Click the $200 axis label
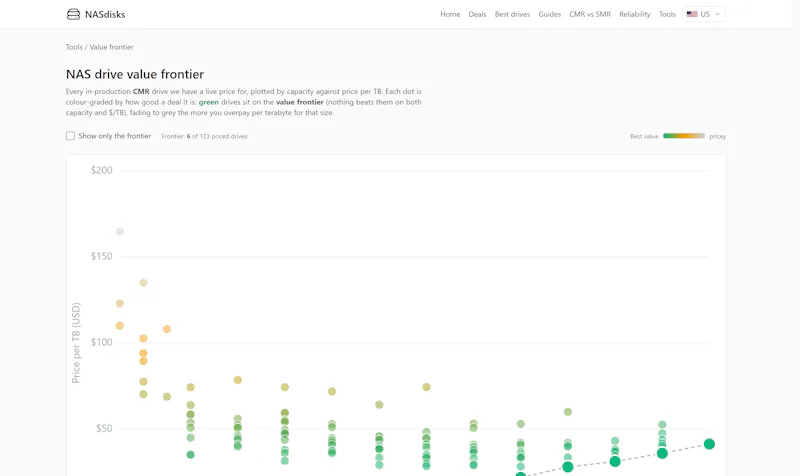800x476 pixels. [102, 170]
